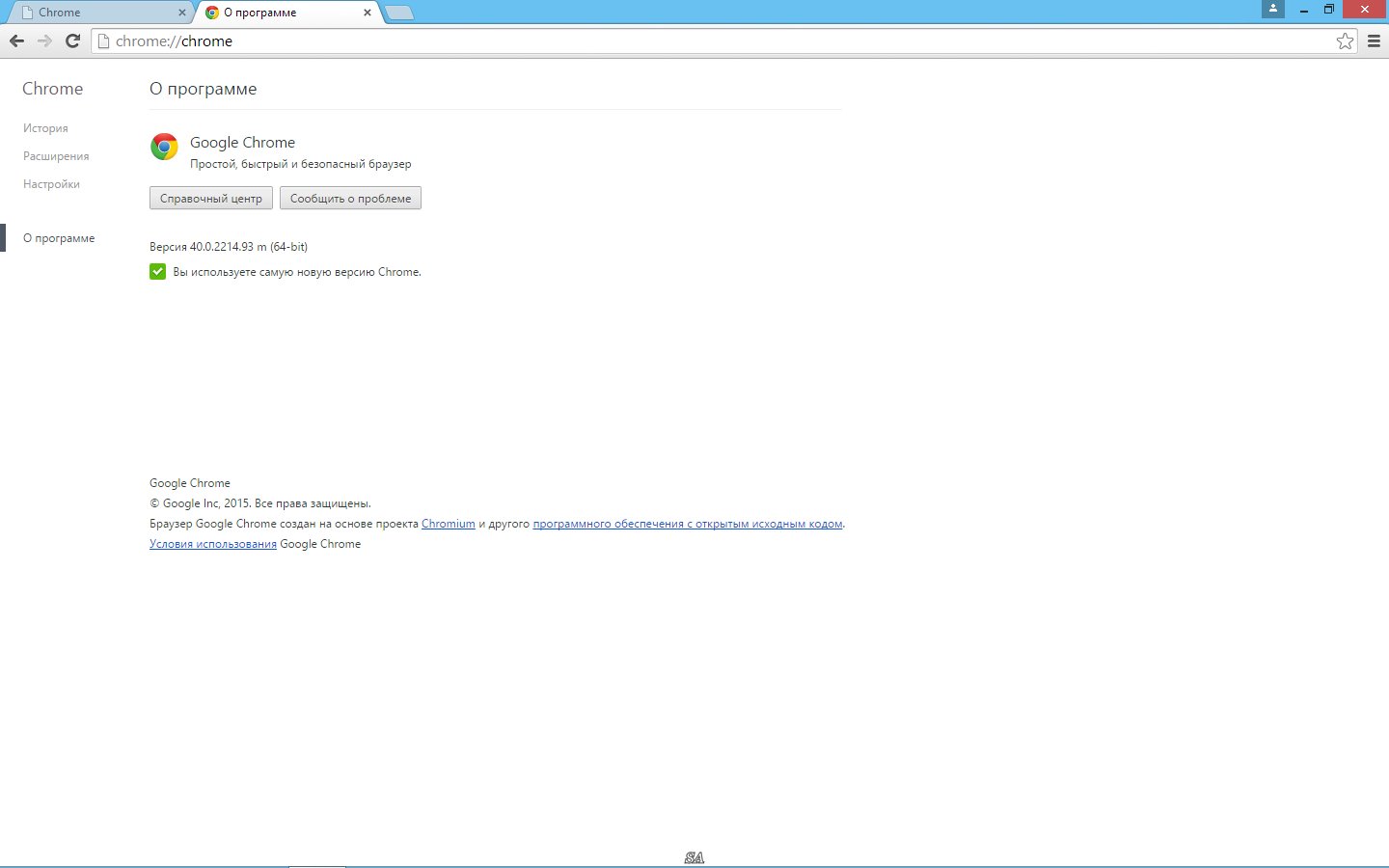This screenshot has height=868, width=1389.
Task: Open 'Настройки' in the sidebar
Action: [51, 184]
